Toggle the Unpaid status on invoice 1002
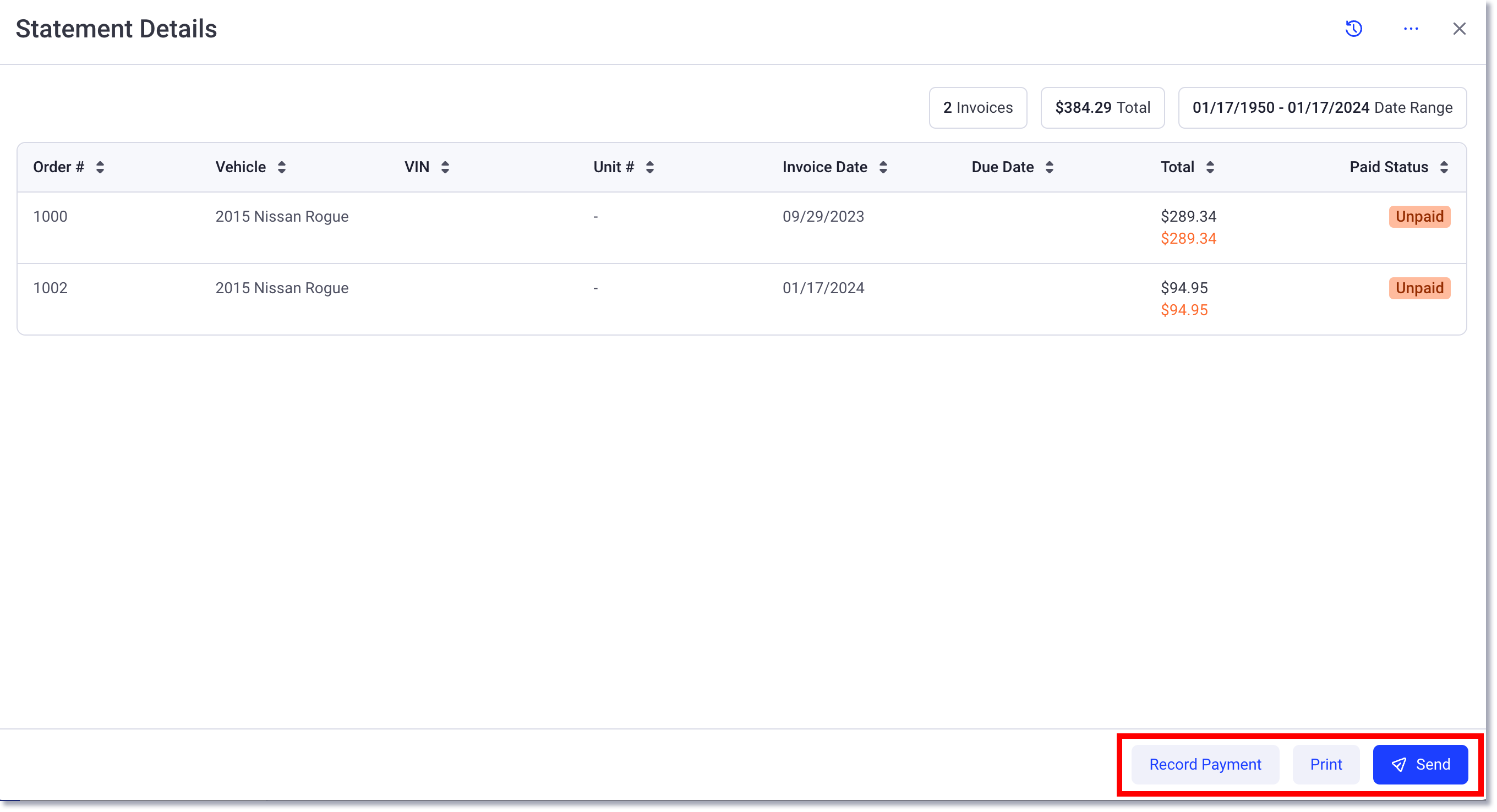The width and height of the screenshot is (1497, 812). [x=1419, y=288]
